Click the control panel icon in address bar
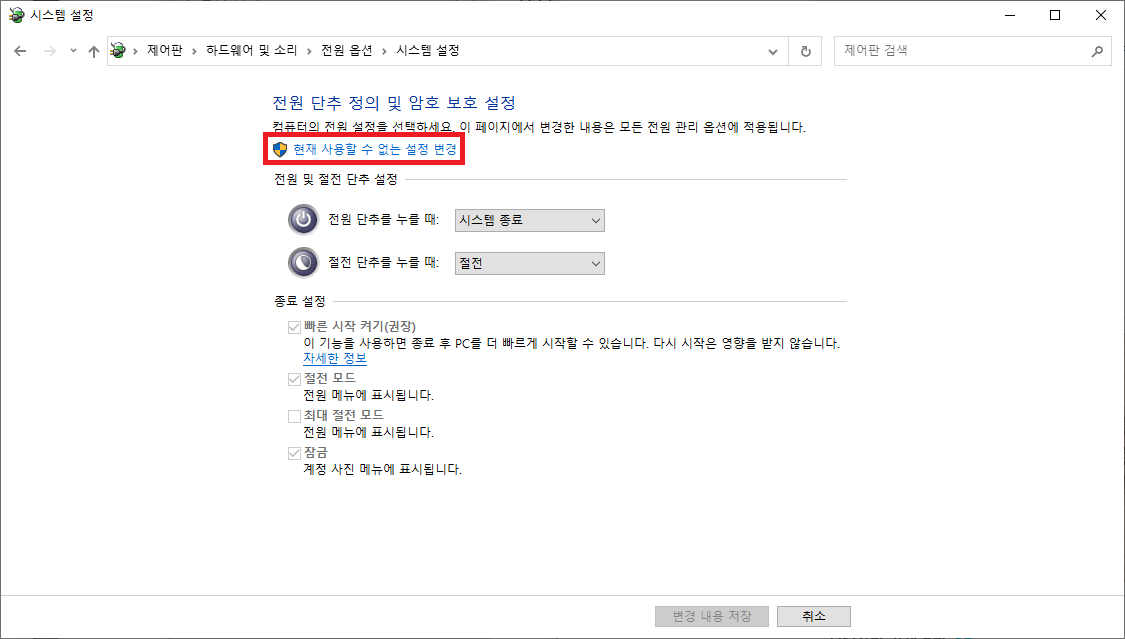1125x639 pixels. click(x=118, y=51)
